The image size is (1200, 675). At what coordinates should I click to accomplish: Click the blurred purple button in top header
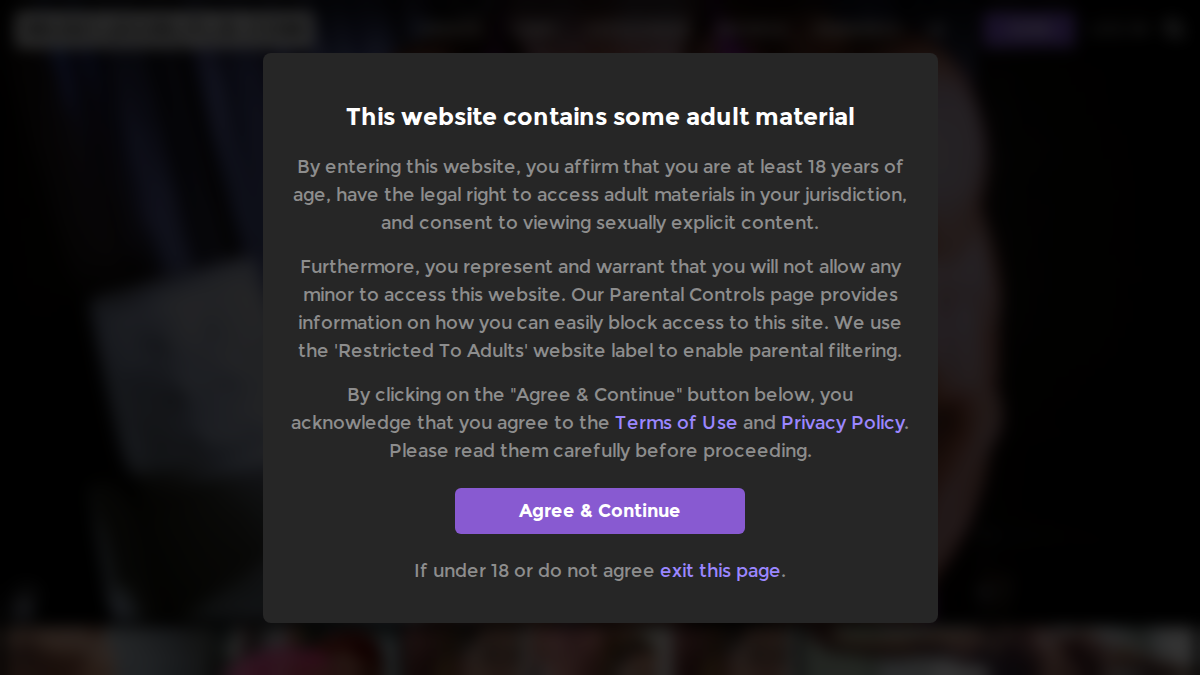[x=1028, y=29]
